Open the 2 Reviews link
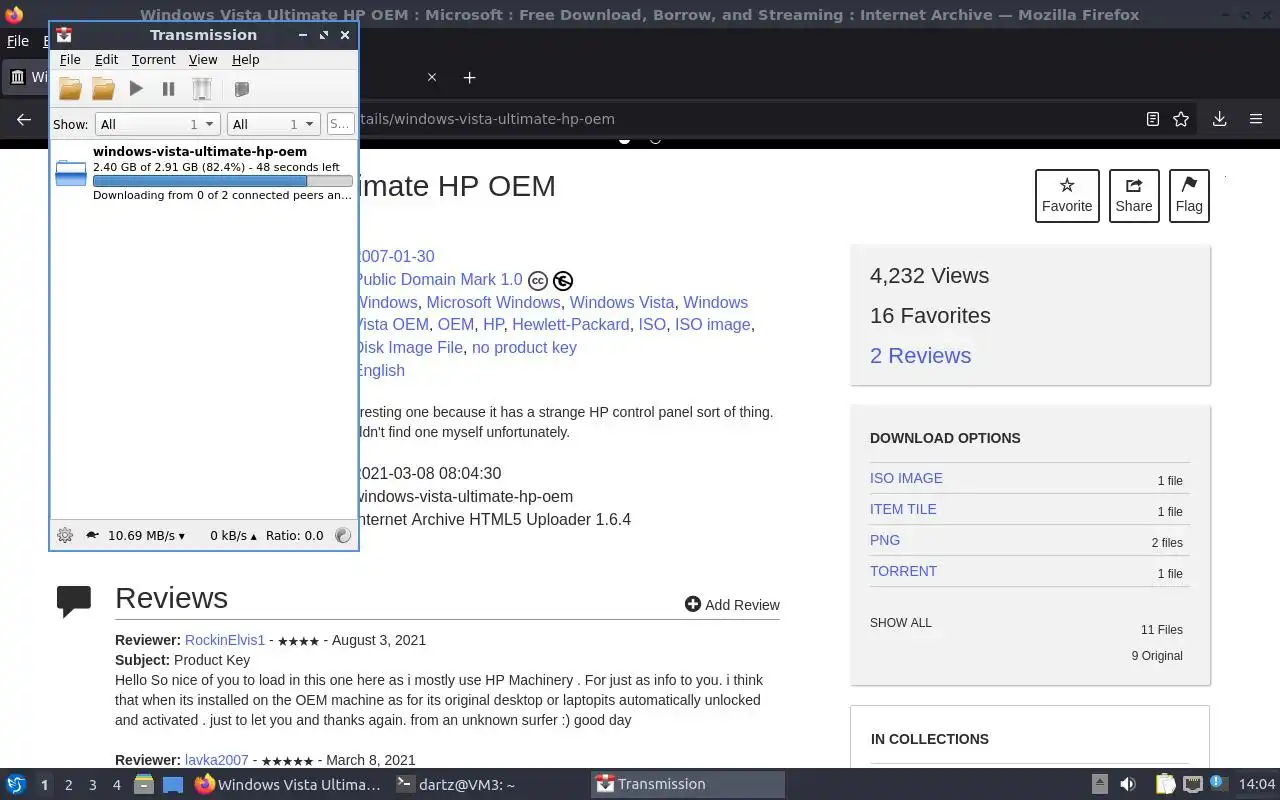This screenshot has width=1280, height=800. click(920, 355)
